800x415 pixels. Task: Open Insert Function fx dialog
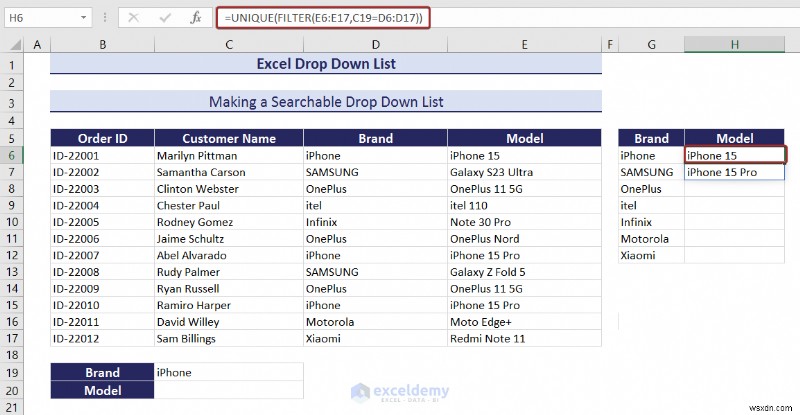tap(195, 18)
